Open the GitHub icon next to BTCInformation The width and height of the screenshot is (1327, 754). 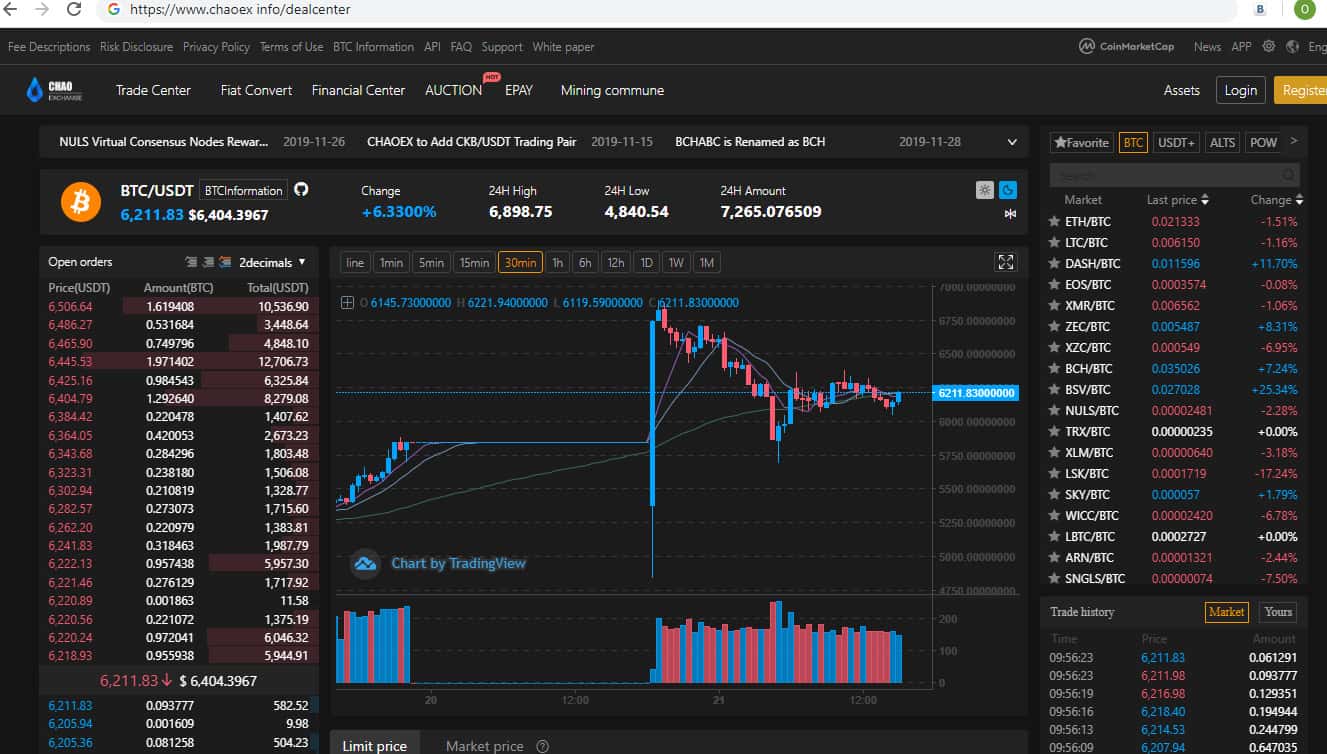pyautogui.click(x=301, y=189)
